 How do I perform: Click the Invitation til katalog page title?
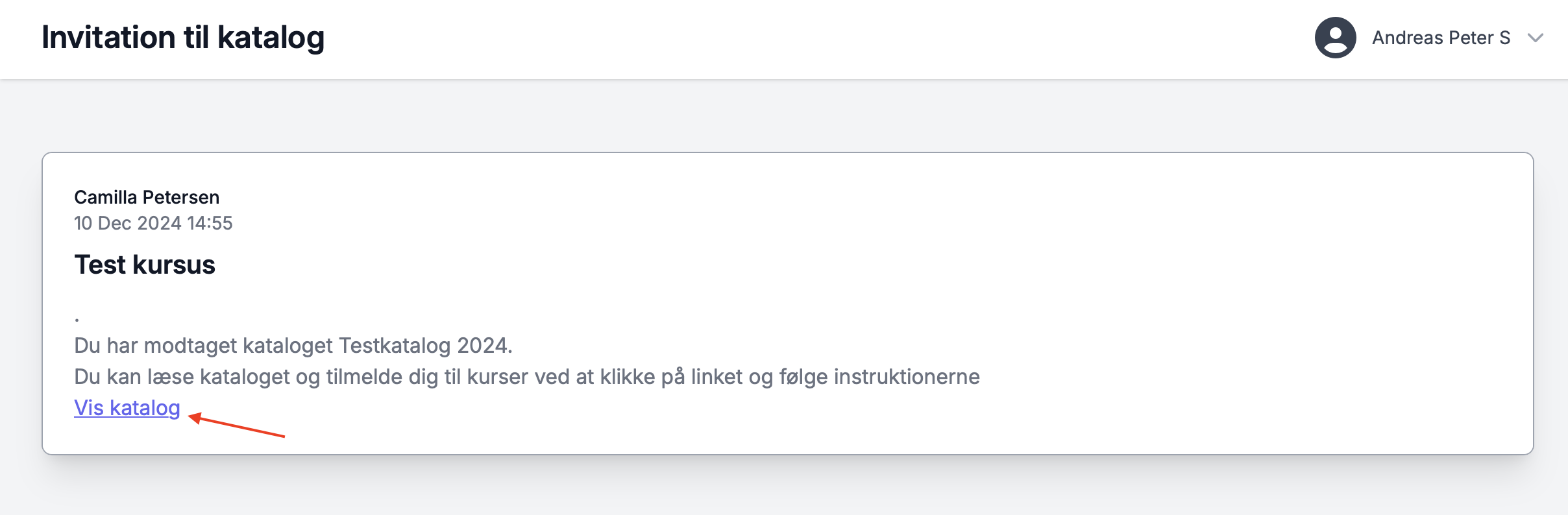click(183, 38)
